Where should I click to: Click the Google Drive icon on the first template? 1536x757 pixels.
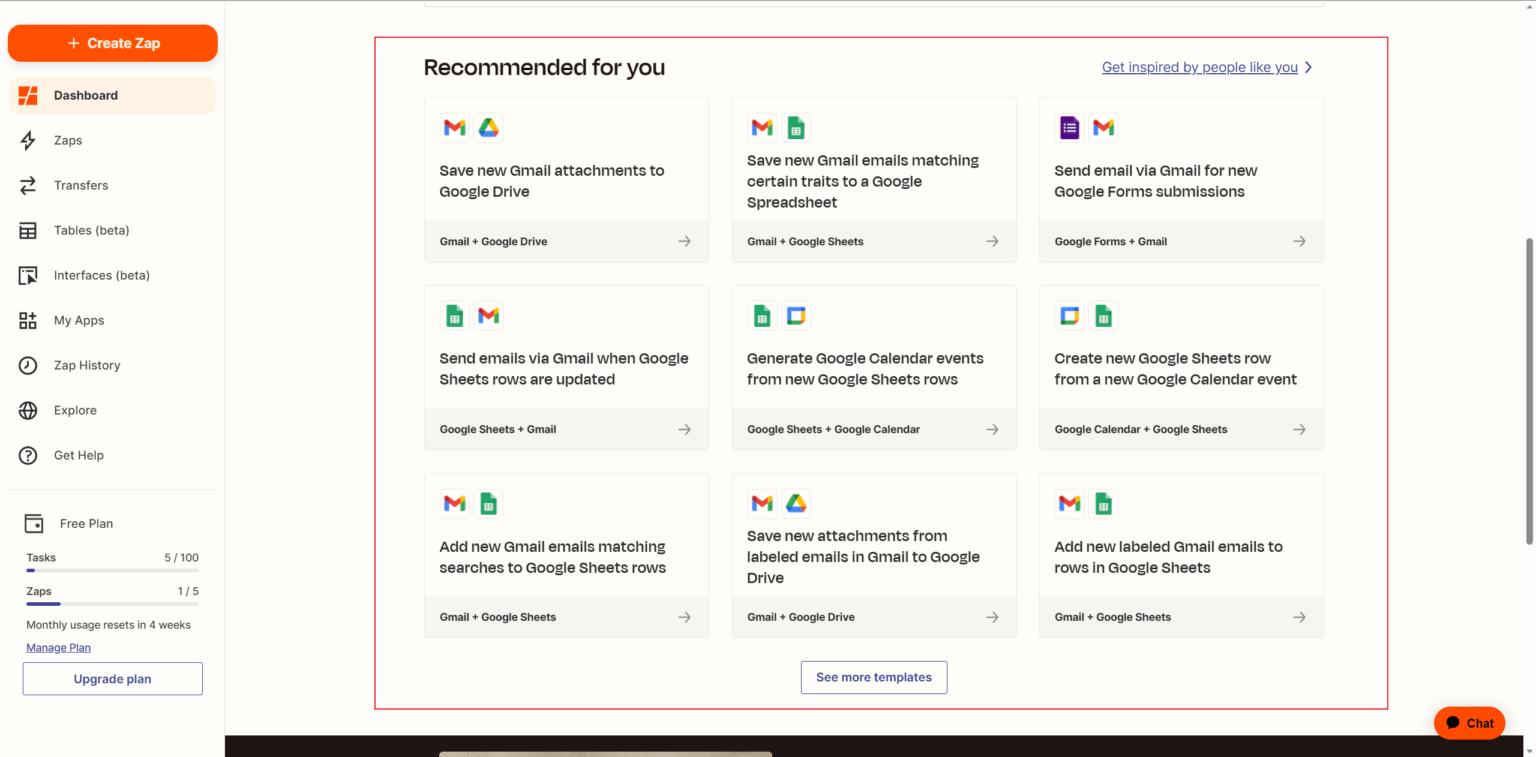point(488,127)
